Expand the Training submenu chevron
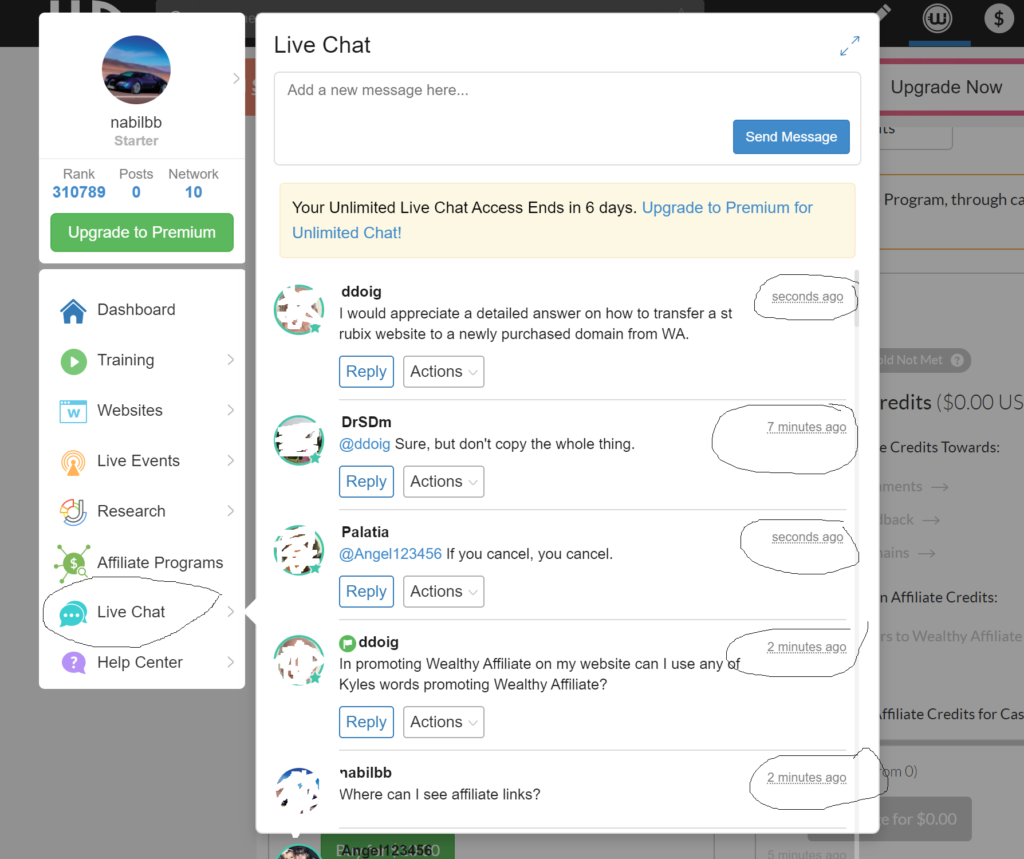The height and width of the screenshot is (859, 1024). point(231,360)
